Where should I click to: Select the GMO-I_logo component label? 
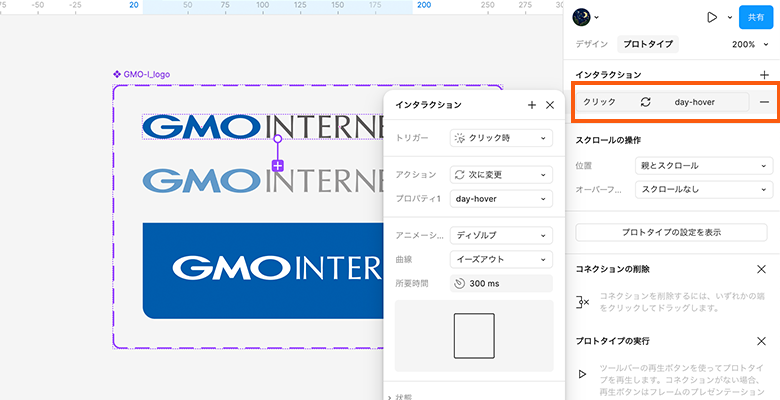(x=141, y=75)
